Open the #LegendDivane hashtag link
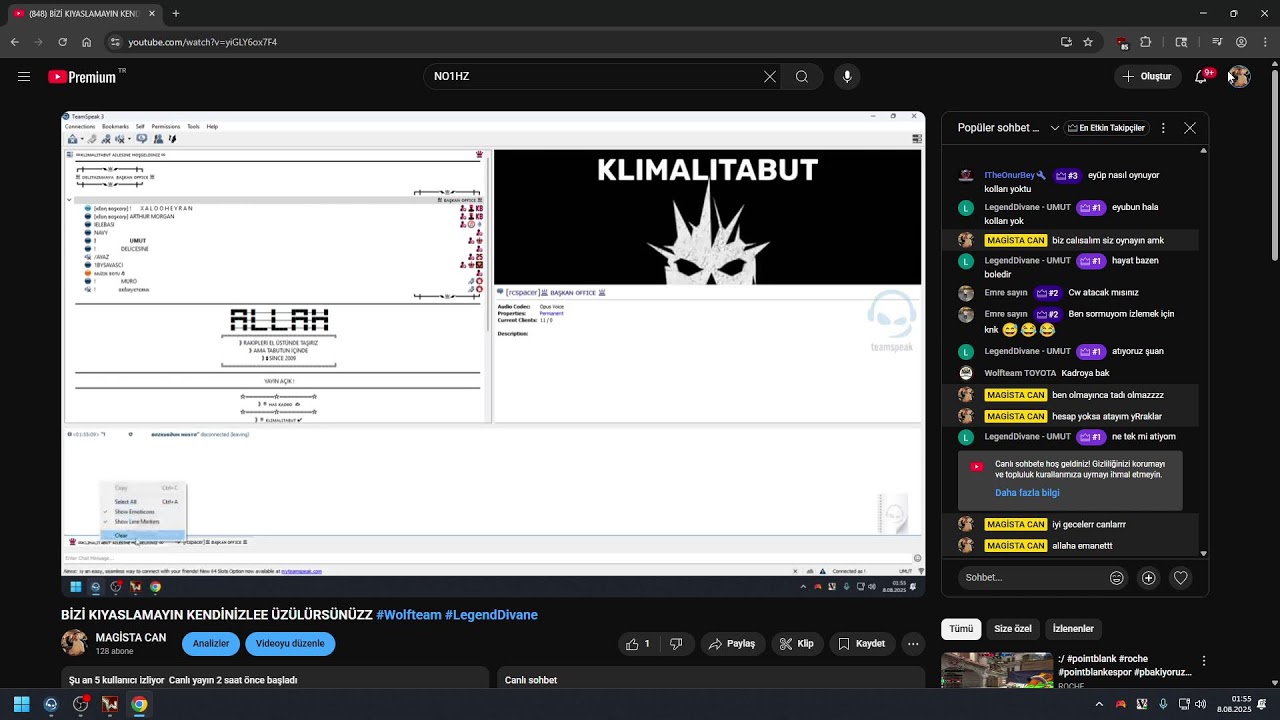Viewport: 1280px width, 720px height. tap(491, 615)
